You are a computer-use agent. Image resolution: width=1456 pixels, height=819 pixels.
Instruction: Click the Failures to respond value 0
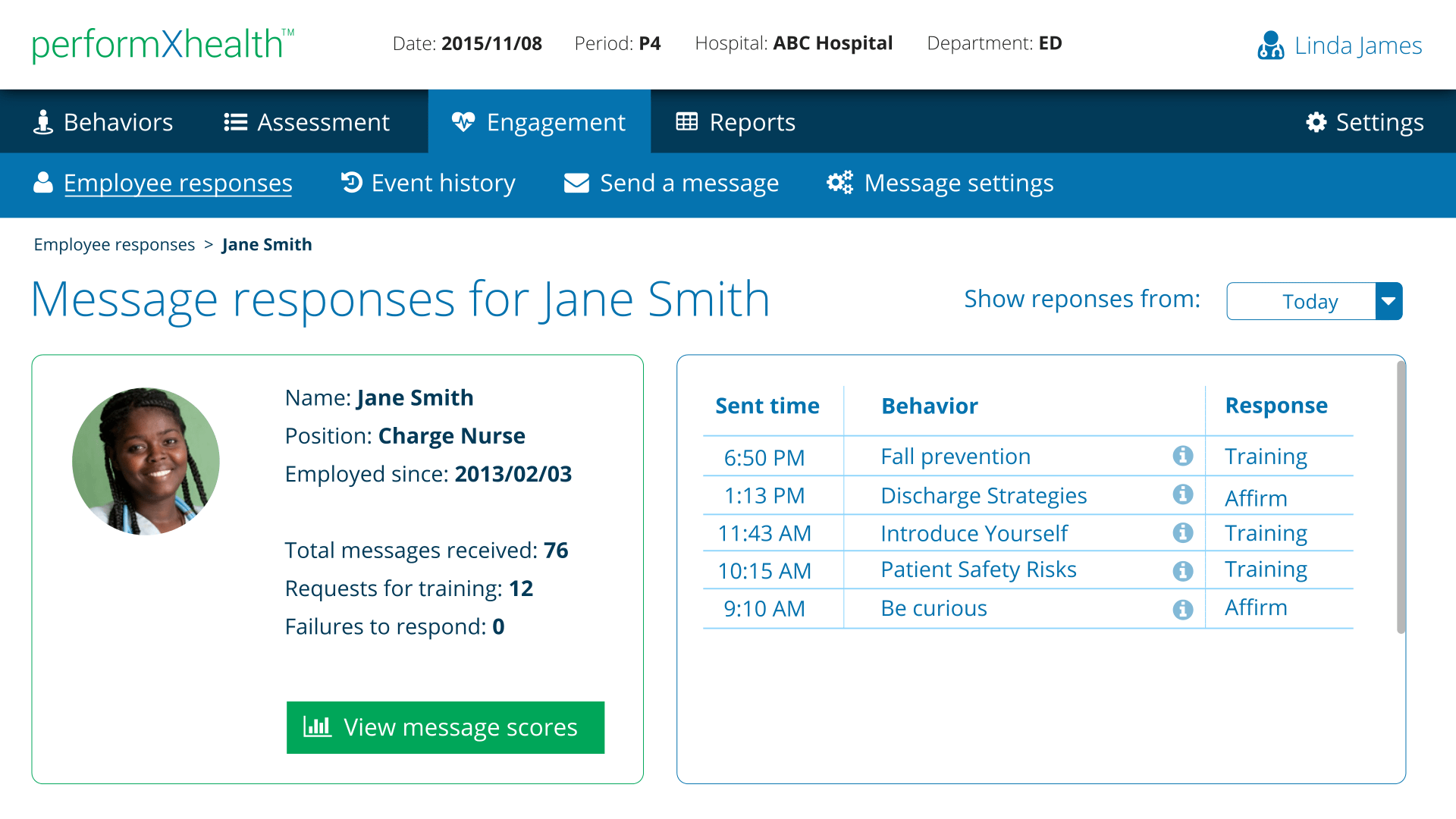[x=498, y=627]
